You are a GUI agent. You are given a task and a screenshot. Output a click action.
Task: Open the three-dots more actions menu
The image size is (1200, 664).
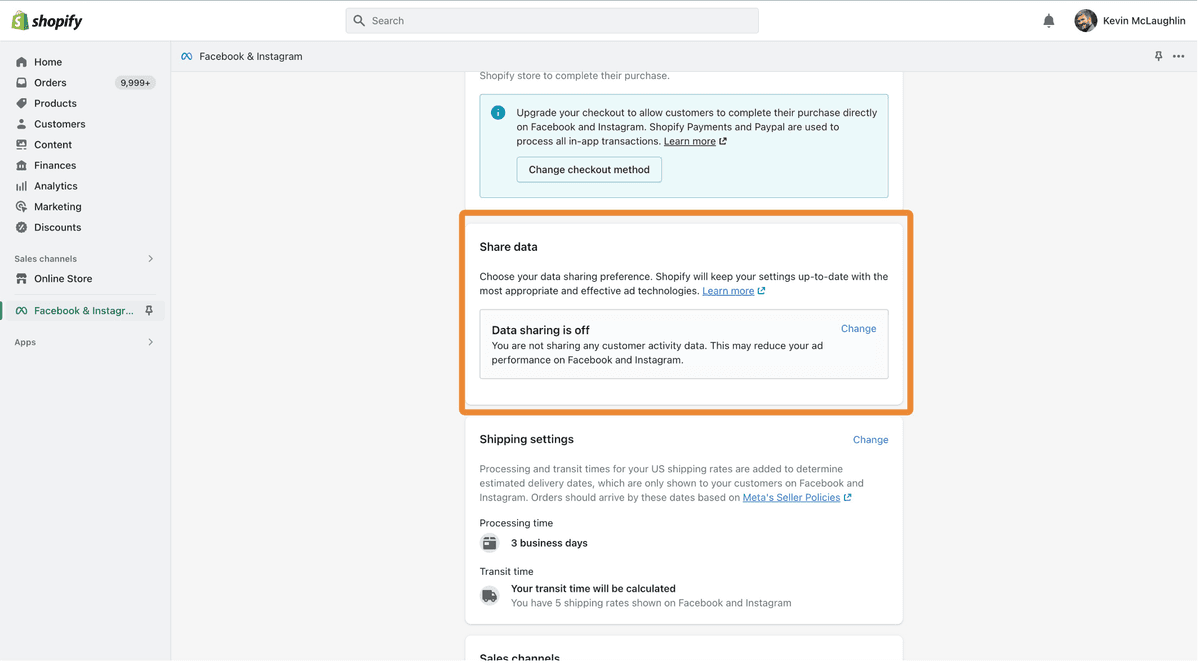coord(1179,57)
